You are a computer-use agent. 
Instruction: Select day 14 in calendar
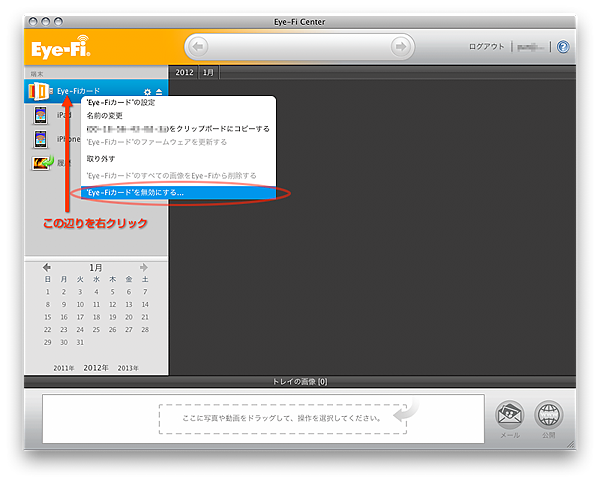145,305
